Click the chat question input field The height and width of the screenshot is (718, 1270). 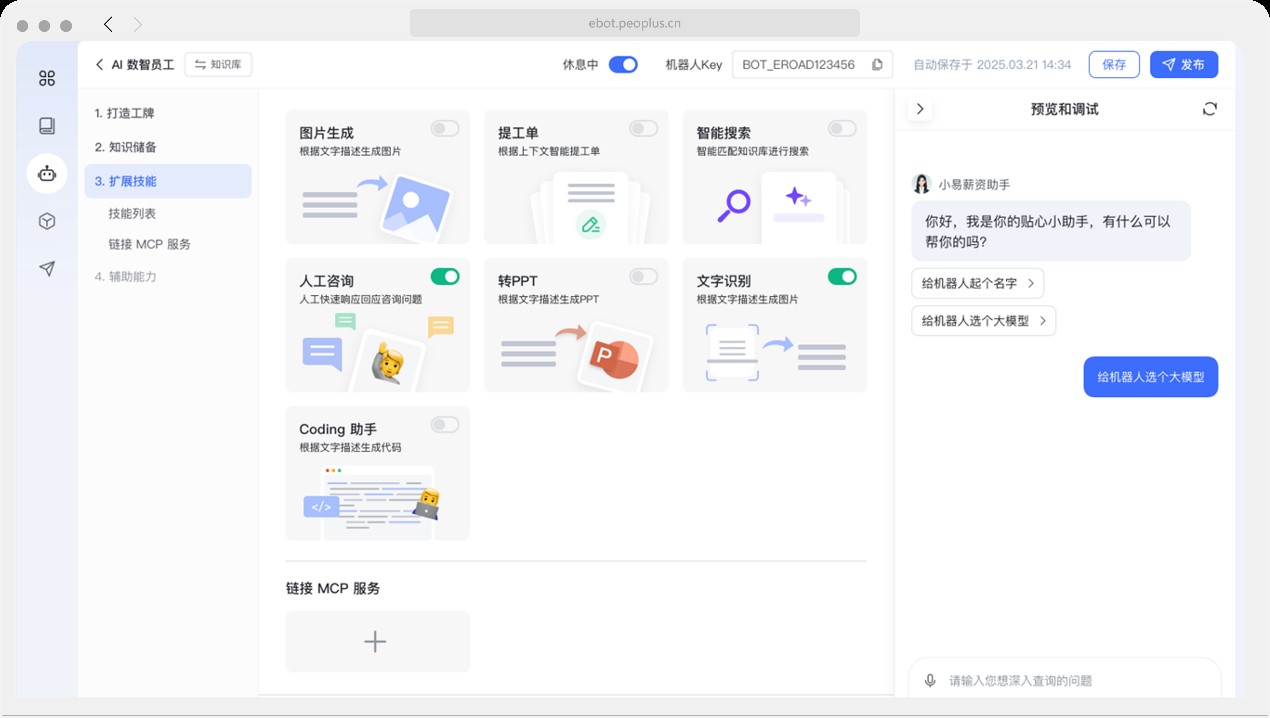coord(1060,680)
